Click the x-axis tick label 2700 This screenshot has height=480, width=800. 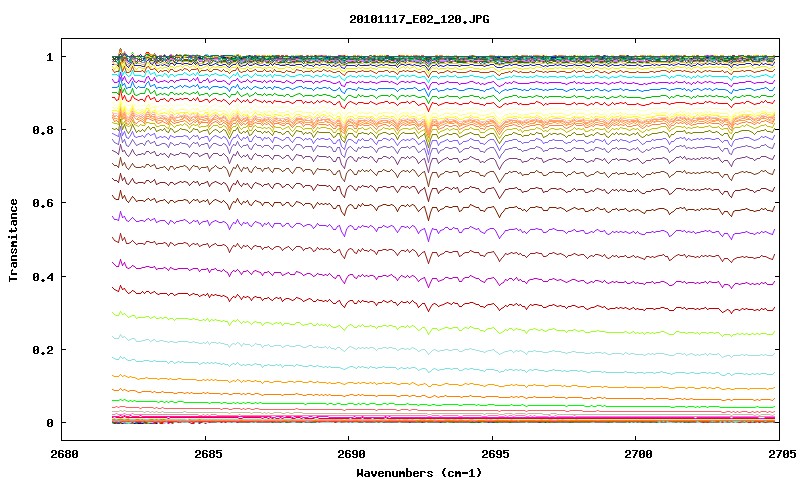coord(638,454)
